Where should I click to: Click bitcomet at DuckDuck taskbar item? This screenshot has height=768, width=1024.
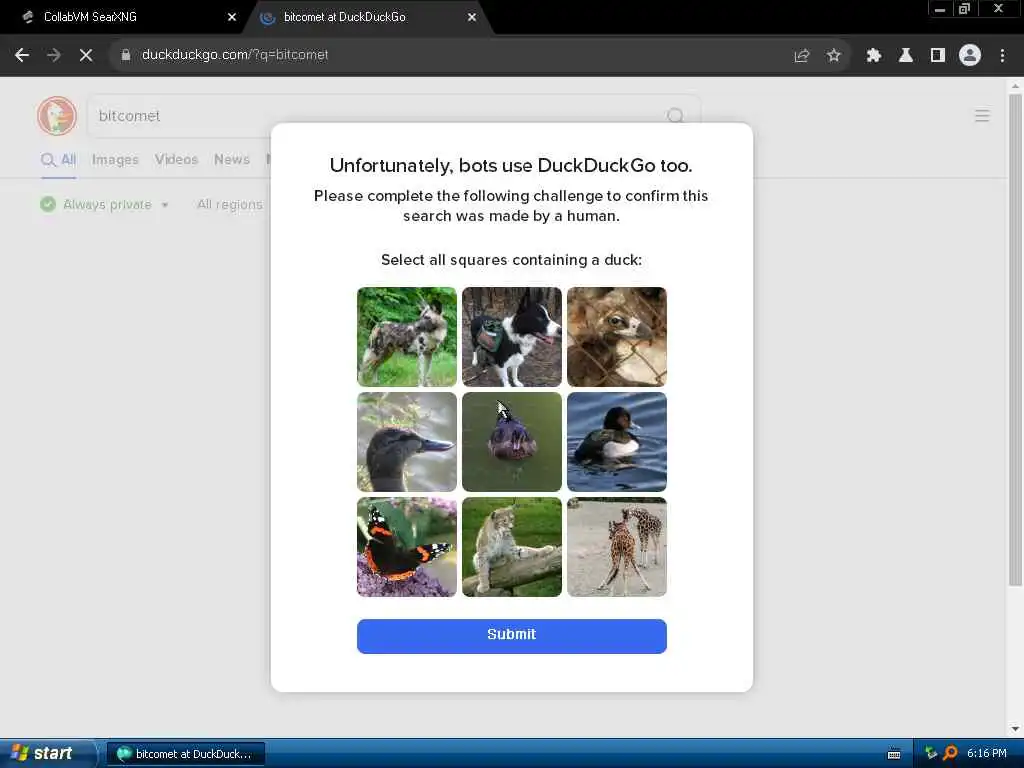click(x=186, y=754)
